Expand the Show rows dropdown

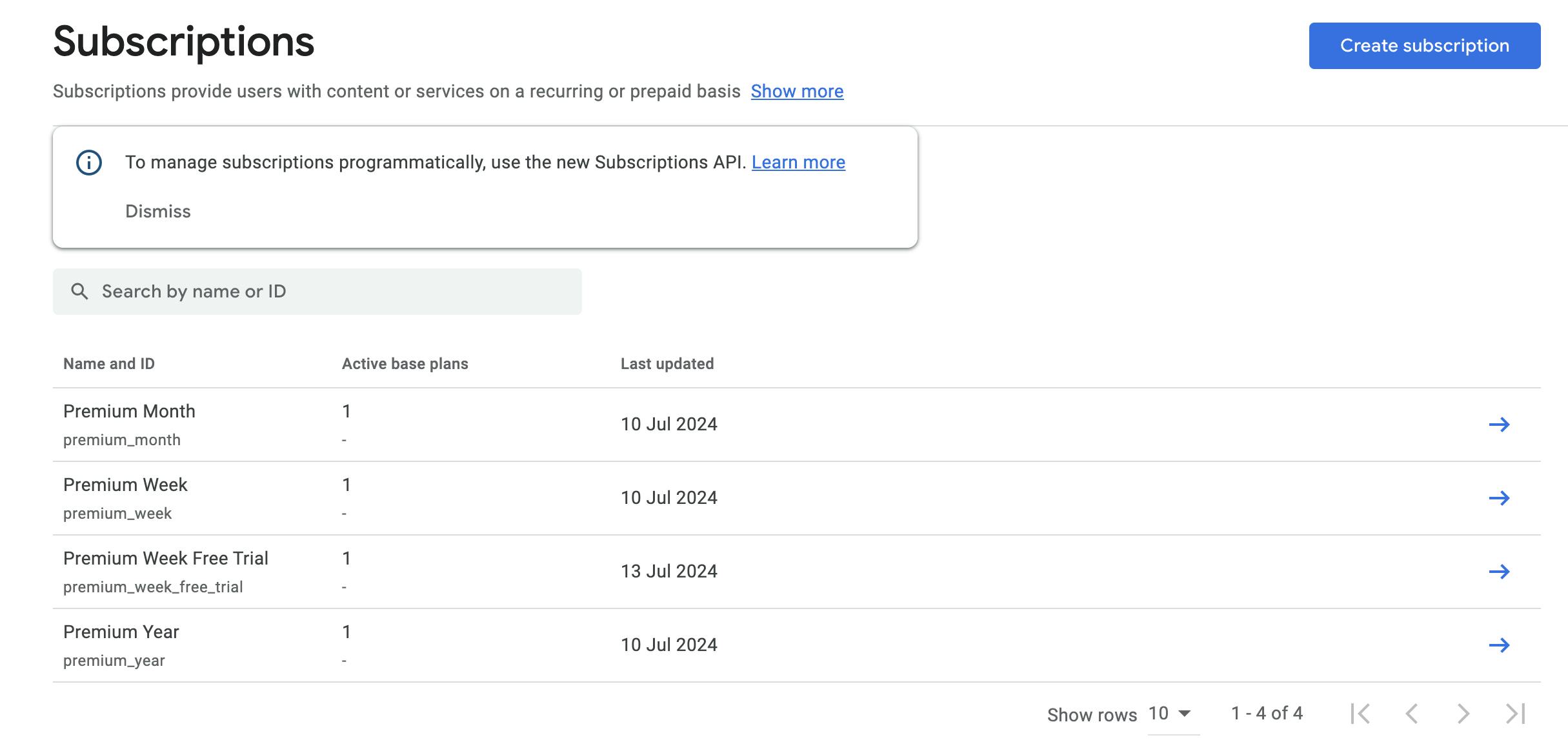click(x=1171, y=714)
